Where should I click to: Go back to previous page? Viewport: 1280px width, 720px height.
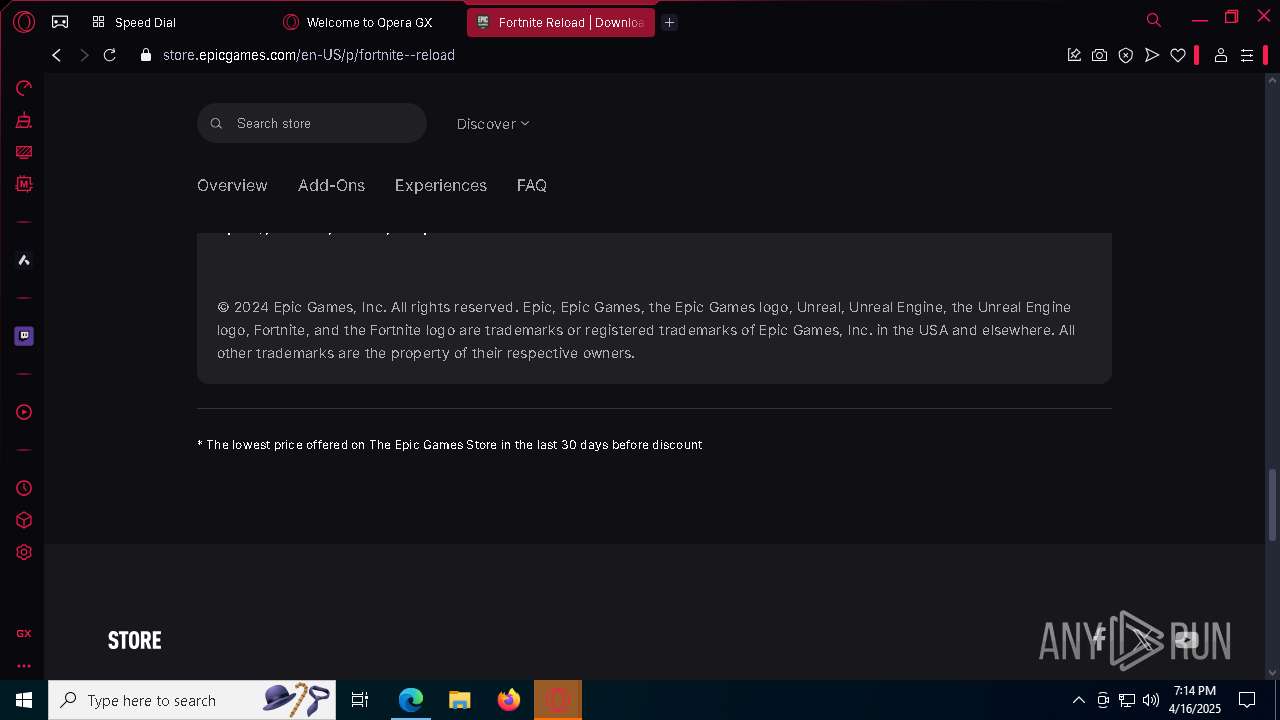coord(57,55)
